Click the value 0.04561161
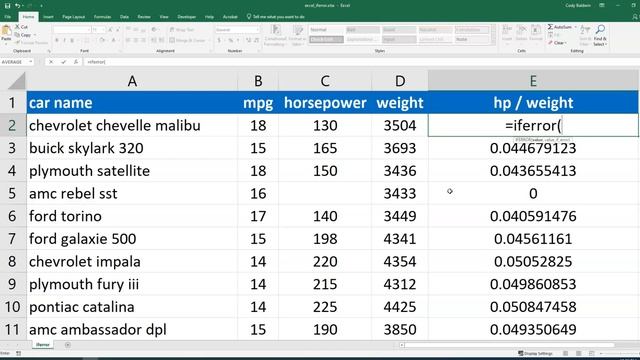 click(533, 239)
